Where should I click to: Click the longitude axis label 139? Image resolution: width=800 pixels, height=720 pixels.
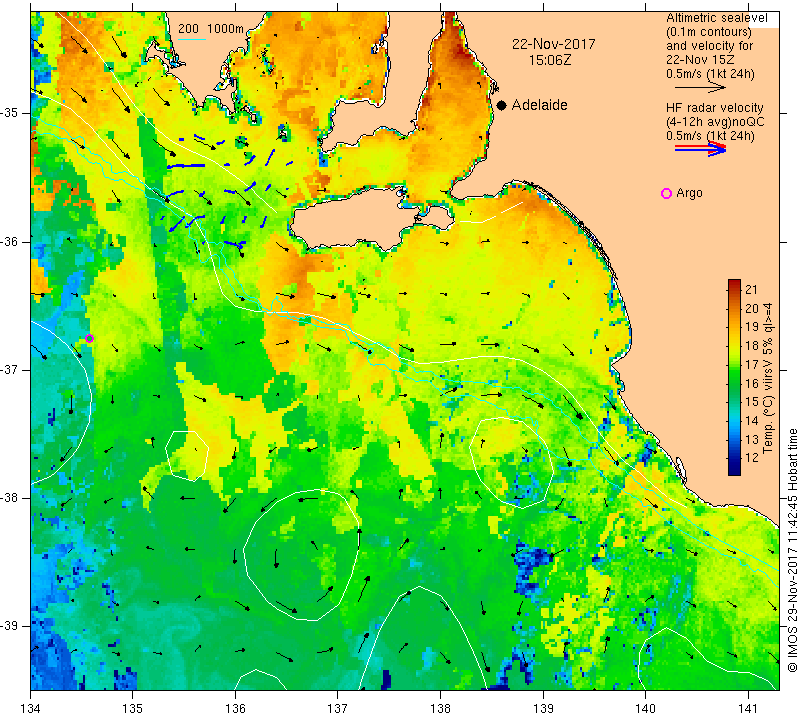[x=543, y=708]
